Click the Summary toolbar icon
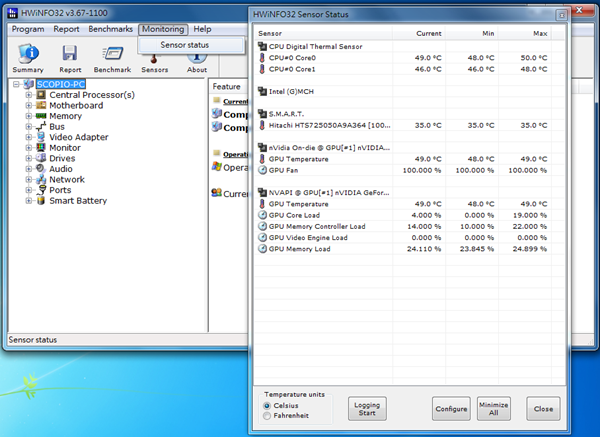The image size is (600, 437). 28,55
